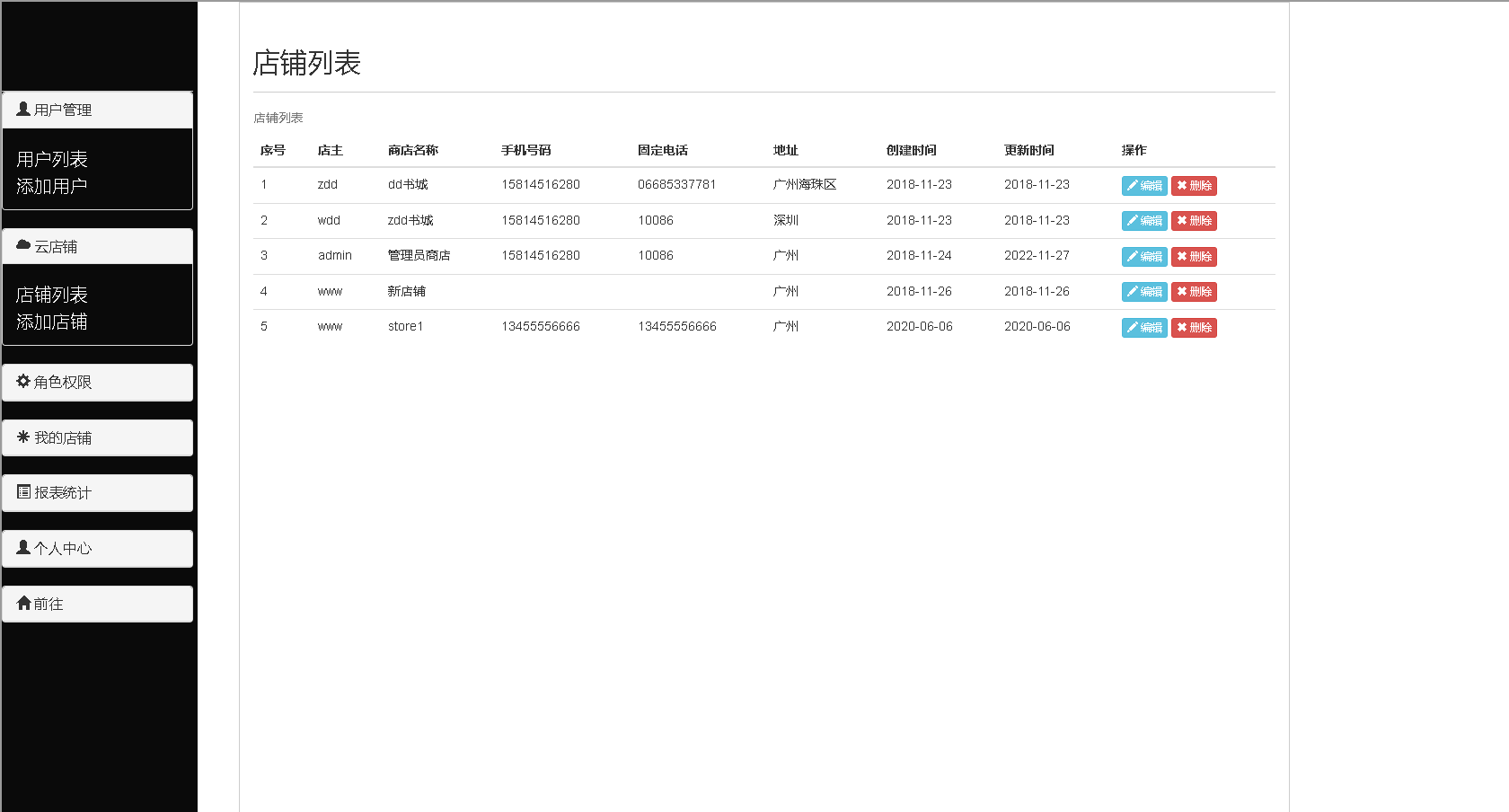The image size is (1509, 812).
Task: Click the user icon beside 用户管理
Action: click(x=23, y=109)
